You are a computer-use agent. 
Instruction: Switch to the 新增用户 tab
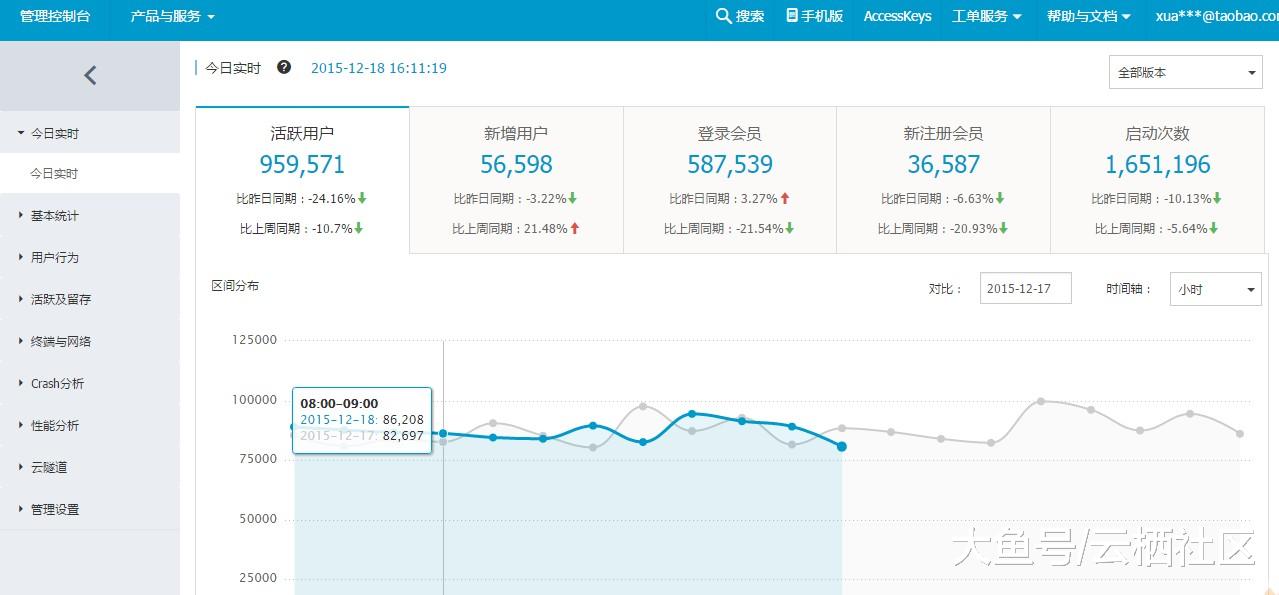pyautogui.click(x=516, y=134)
